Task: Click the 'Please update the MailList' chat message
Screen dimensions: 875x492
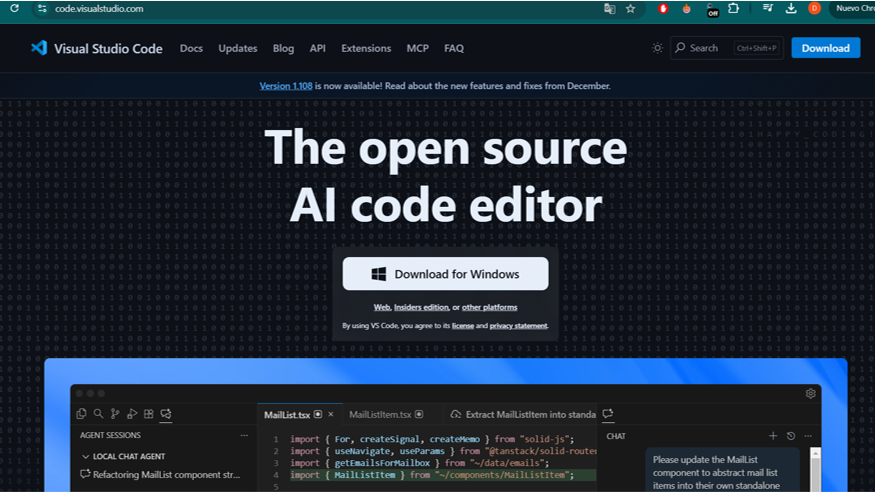Action: click(x=723, y=472)
